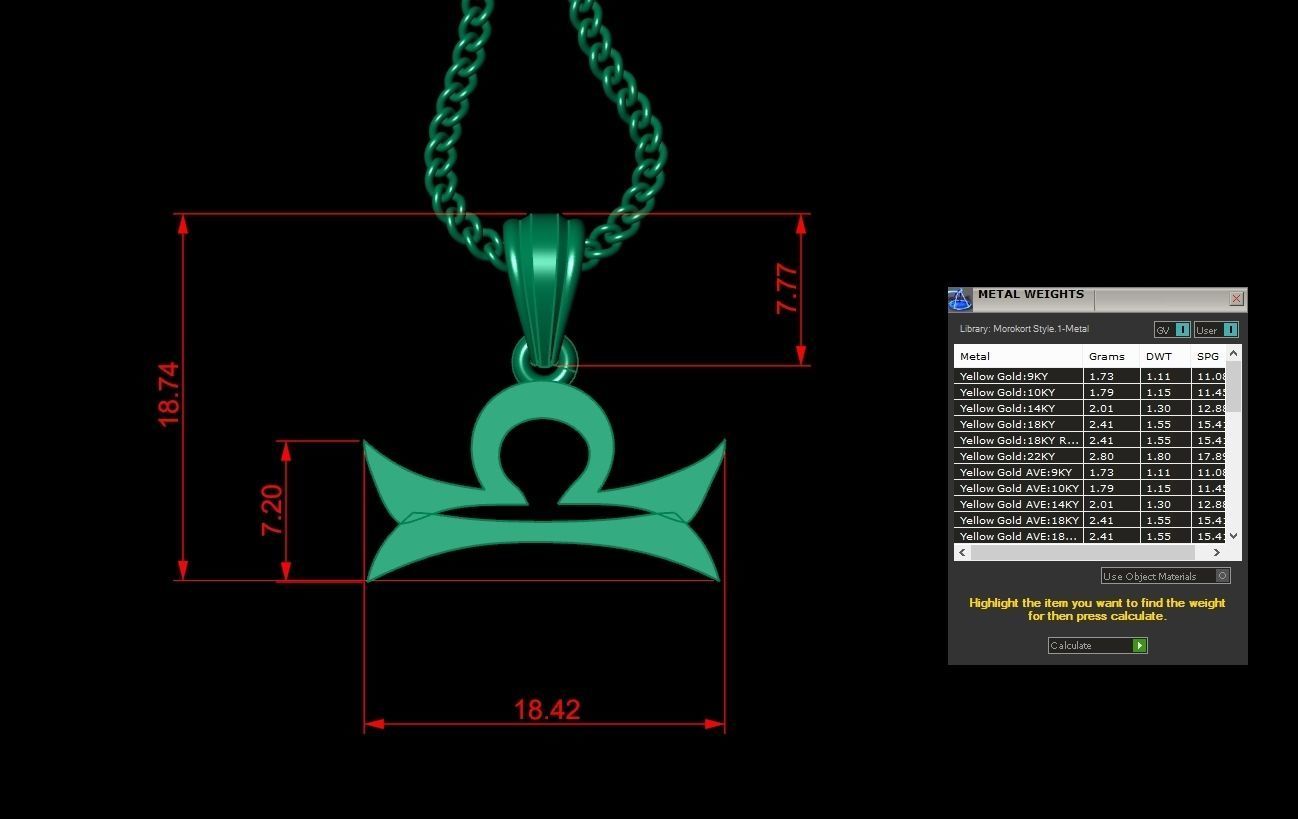Click the 7.77 bail dimension label
This screenshot has height=819, width=1298.
point(787,288)
